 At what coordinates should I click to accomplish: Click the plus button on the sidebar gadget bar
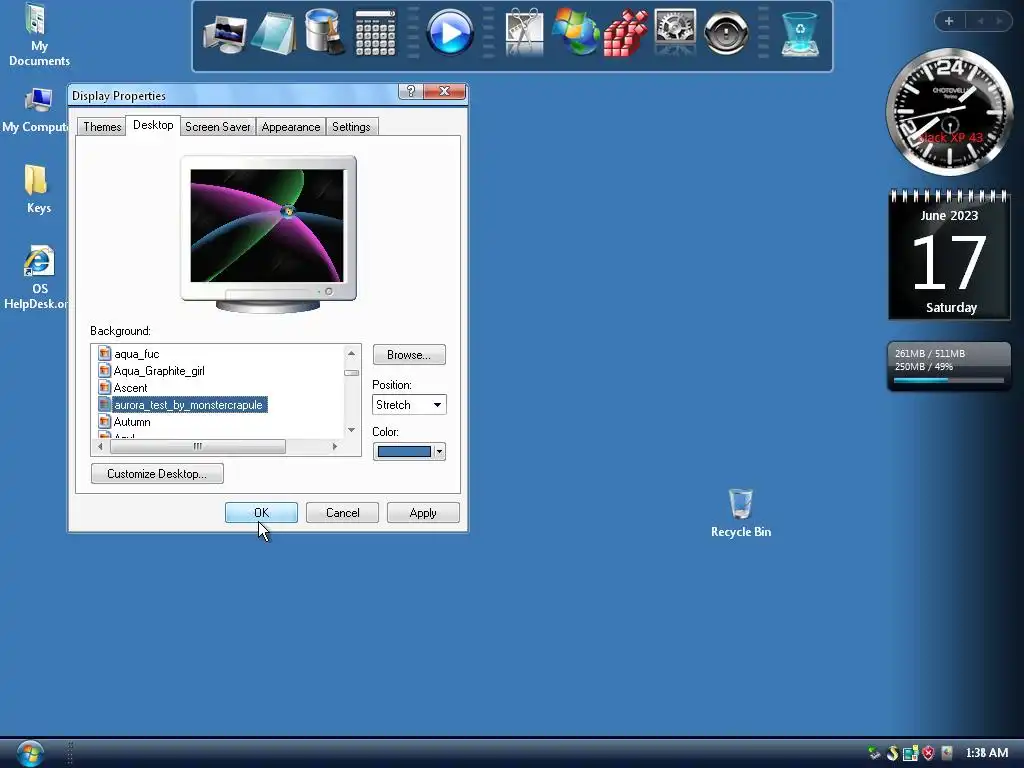(949, 21)
